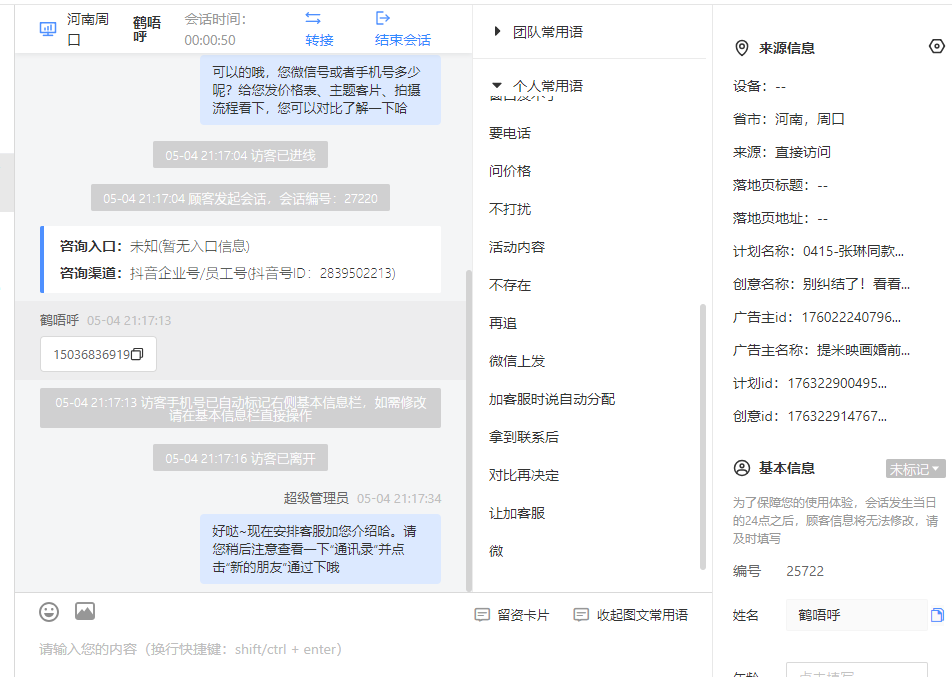Select quick phrase 加客服时说自动分配

click(x=552, y=399)
